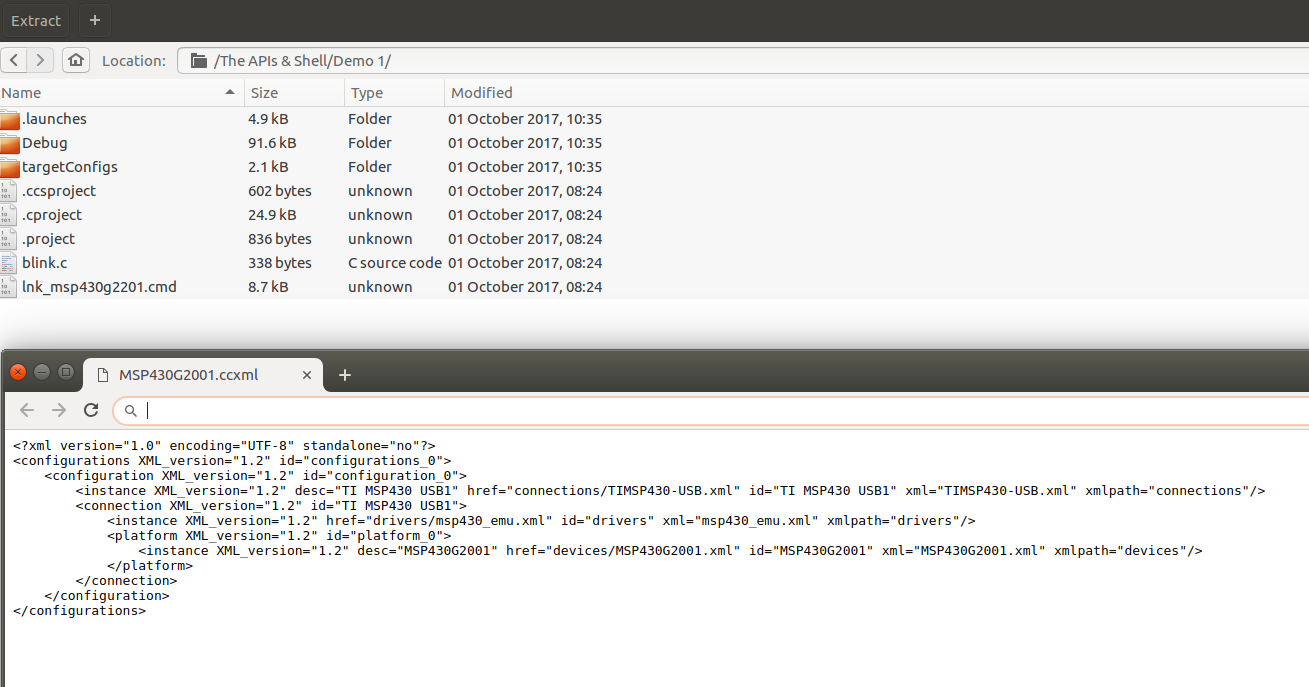Select the blink.c source file icon
Viewport: 1309px width, 687px height.
(10, 263)
